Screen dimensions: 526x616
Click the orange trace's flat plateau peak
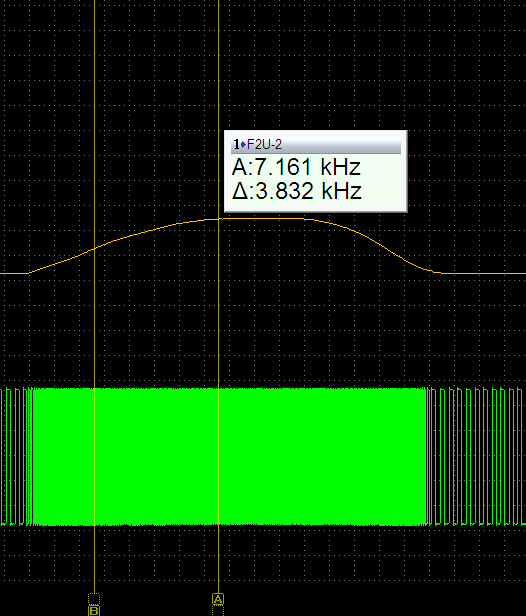pos(261,218)
